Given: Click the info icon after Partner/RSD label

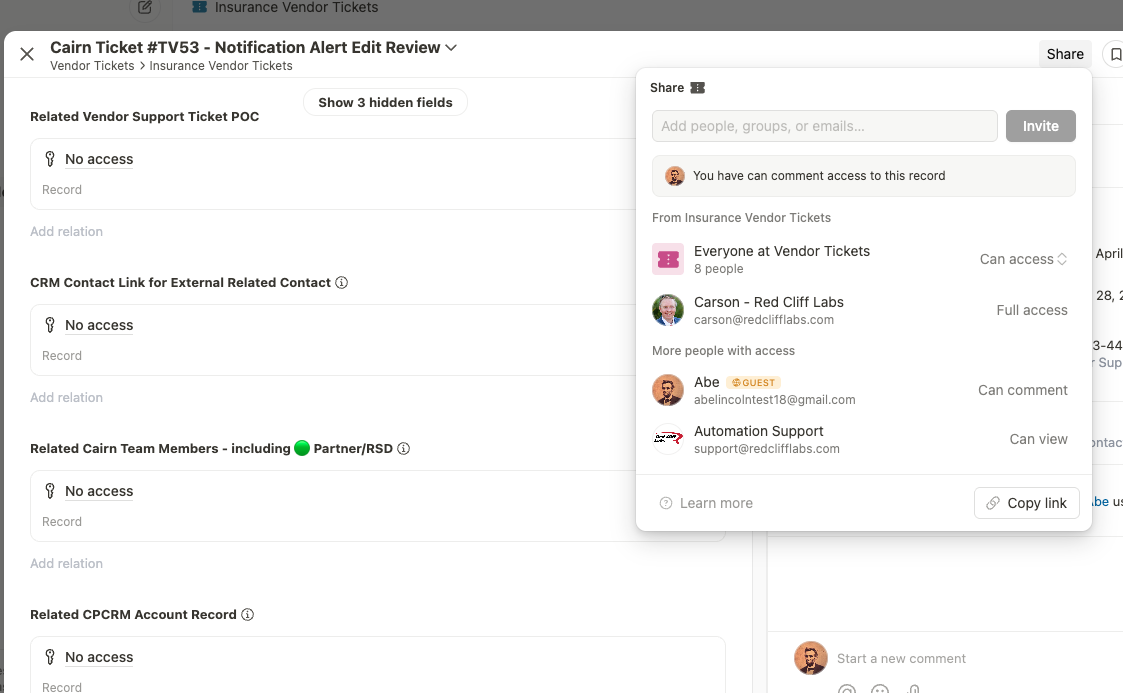Looking at the screenshot, I should pyautogui.click(x=404, y=449).
